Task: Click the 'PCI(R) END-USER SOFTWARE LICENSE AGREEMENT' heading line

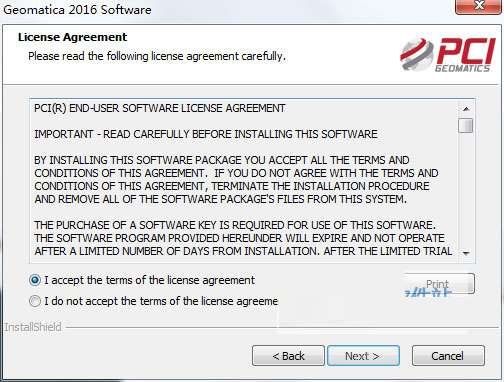Action: pos(160,108)
